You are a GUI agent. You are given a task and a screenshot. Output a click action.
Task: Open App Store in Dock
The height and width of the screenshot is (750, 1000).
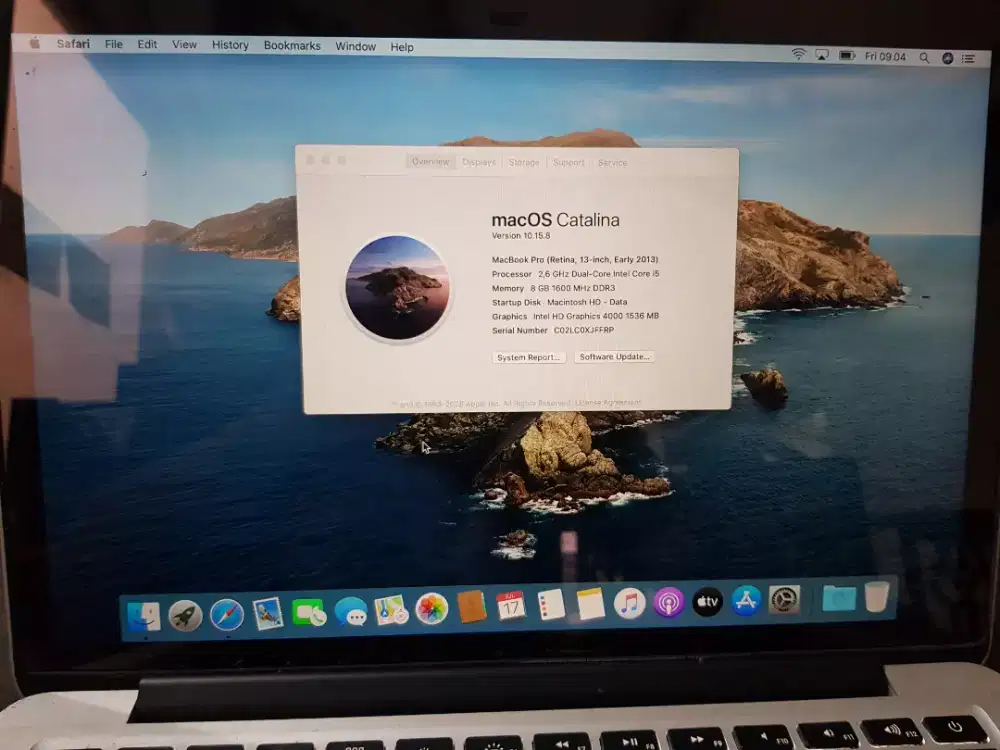(746, 601)
